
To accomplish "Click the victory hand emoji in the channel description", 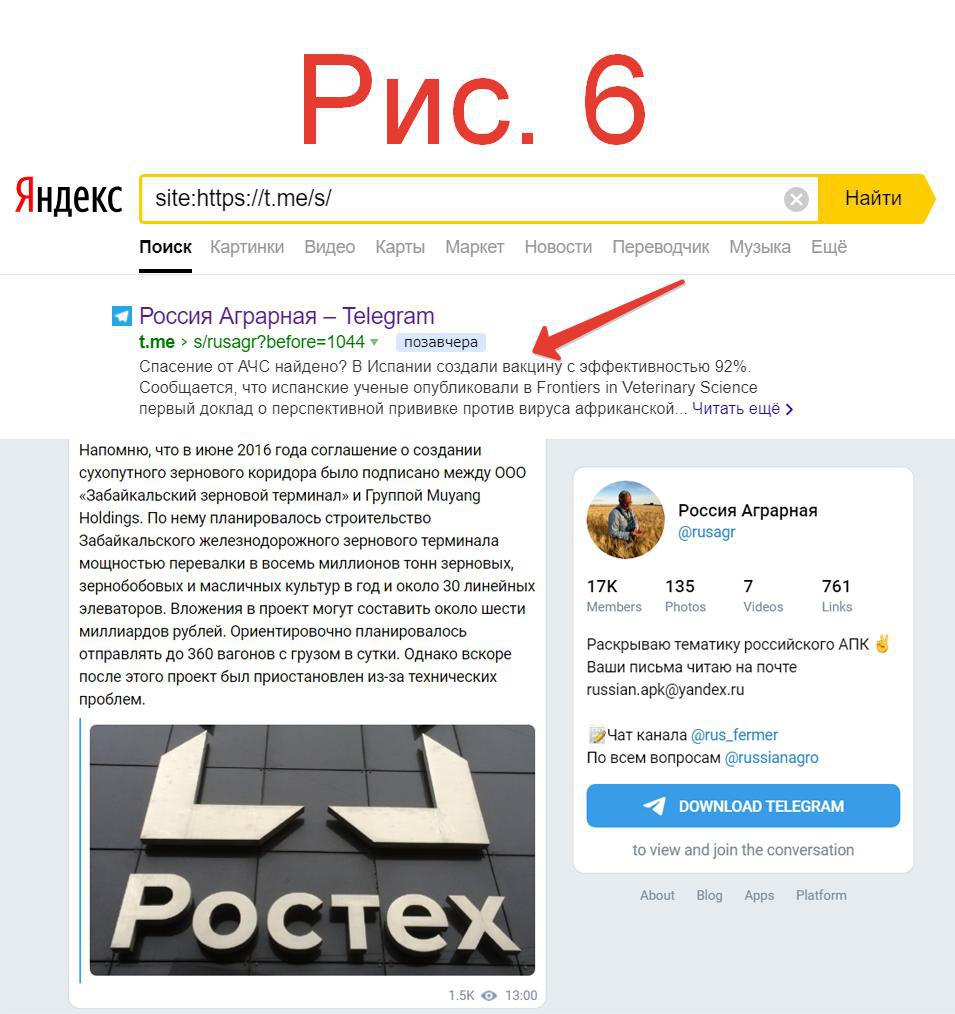I will [882, 643].
